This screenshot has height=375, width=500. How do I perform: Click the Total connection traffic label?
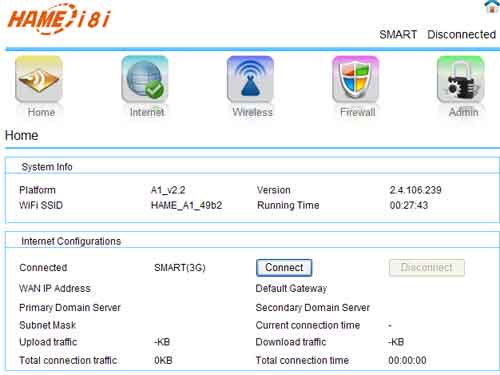[x=68, y=360]
